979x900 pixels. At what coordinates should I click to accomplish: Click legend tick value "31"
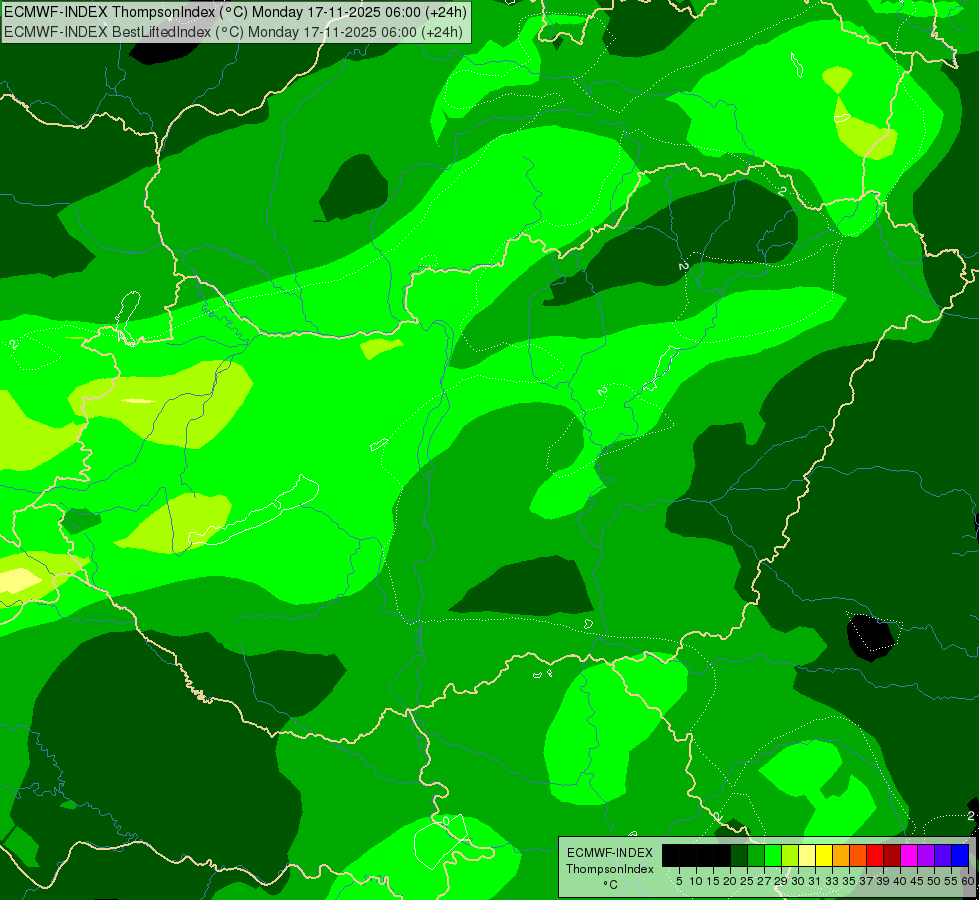point(815,881)
